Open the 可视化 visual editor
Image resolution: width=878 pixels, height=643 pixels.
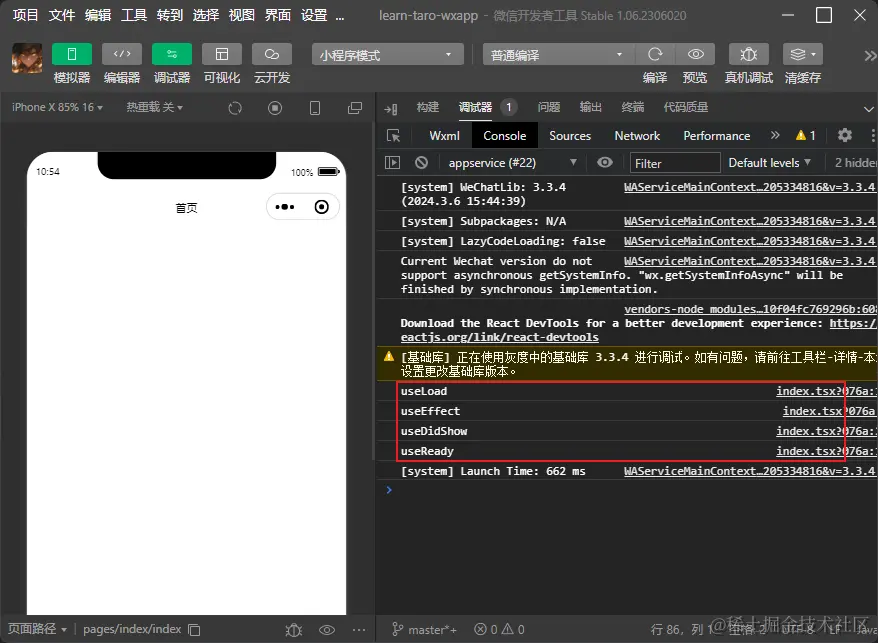click(222, 54)
